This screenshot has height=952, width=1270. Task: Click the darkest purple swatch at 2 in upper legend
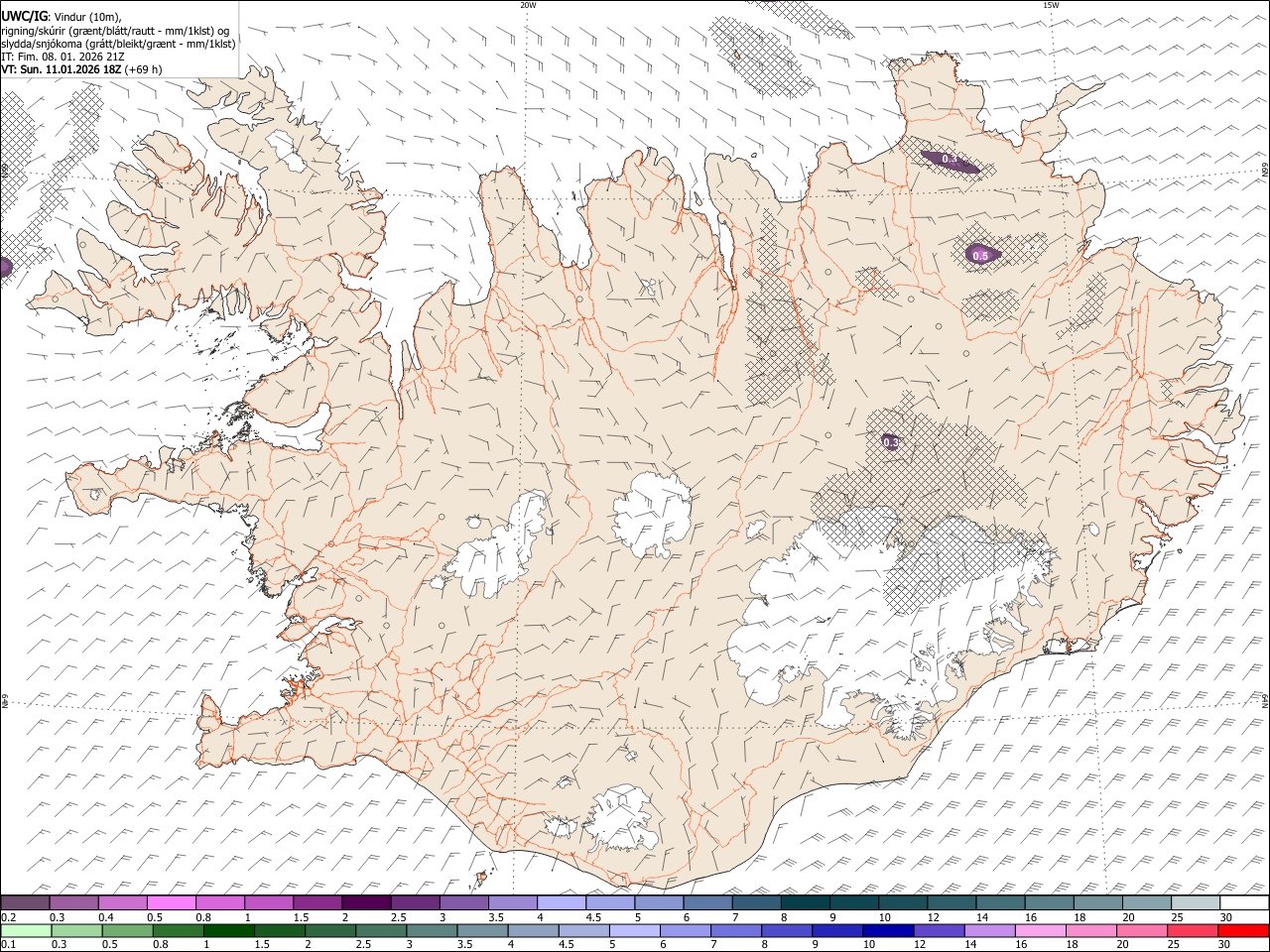pyautogui.click(x=367, y=902)
